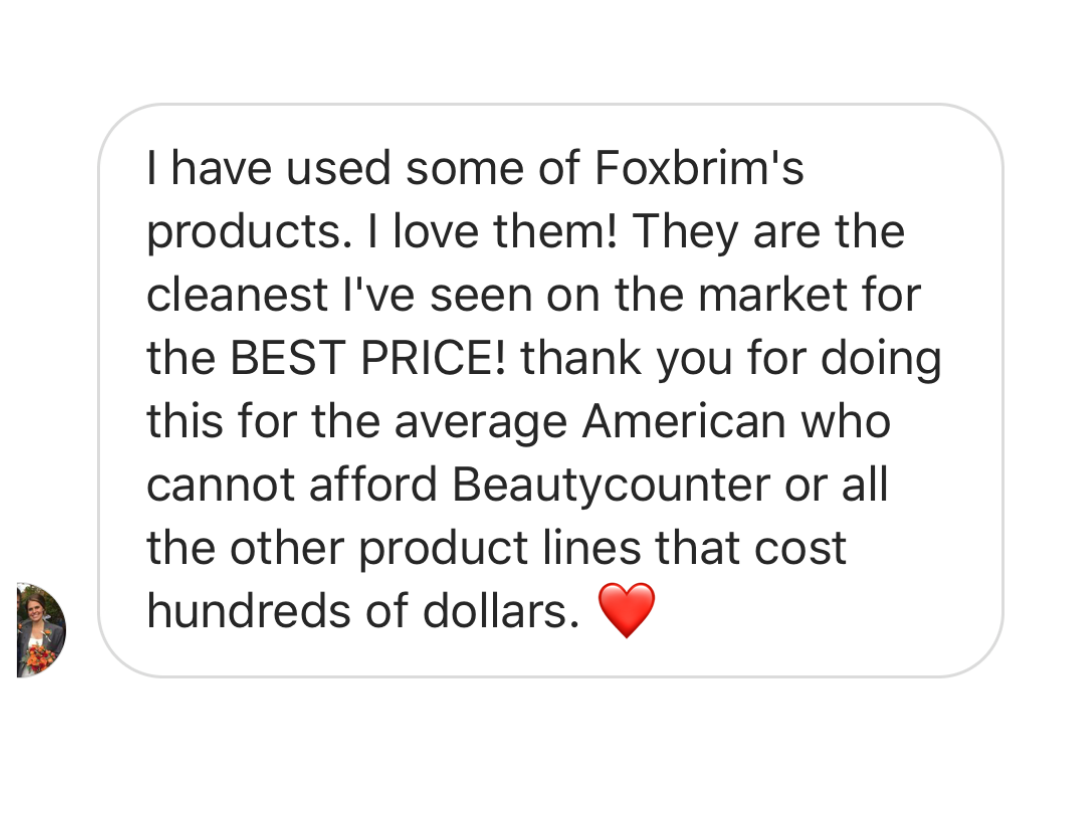The height and width of the screenshot is (827, 1065).
Task: Select the word "Beautycounter" in the message
Action: 611,485
